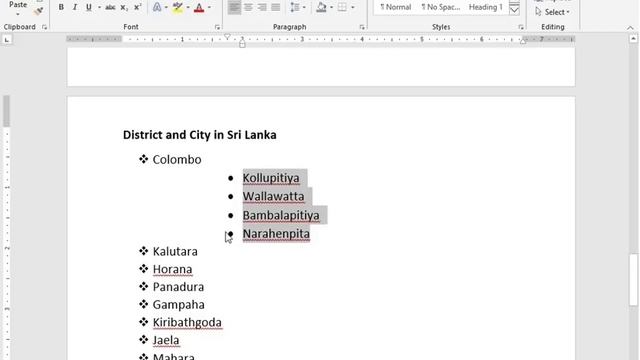The width and height of the screenshot is (640, 360).
Task: Select the Format Painter brush
Action: point(39,11)
